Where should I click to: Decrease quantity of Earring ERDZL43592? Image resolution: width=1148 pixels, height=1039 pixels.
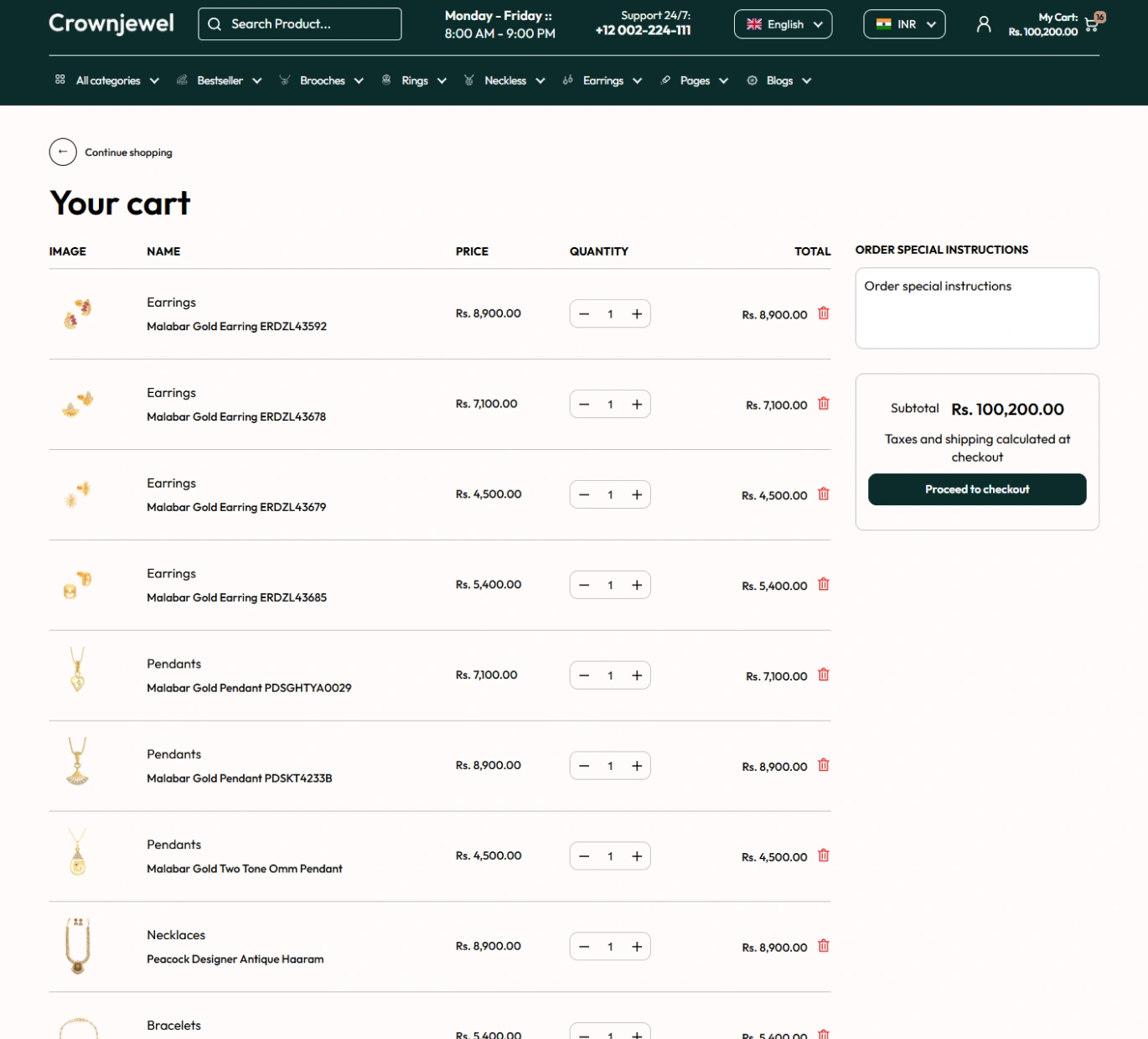[584, 314]
